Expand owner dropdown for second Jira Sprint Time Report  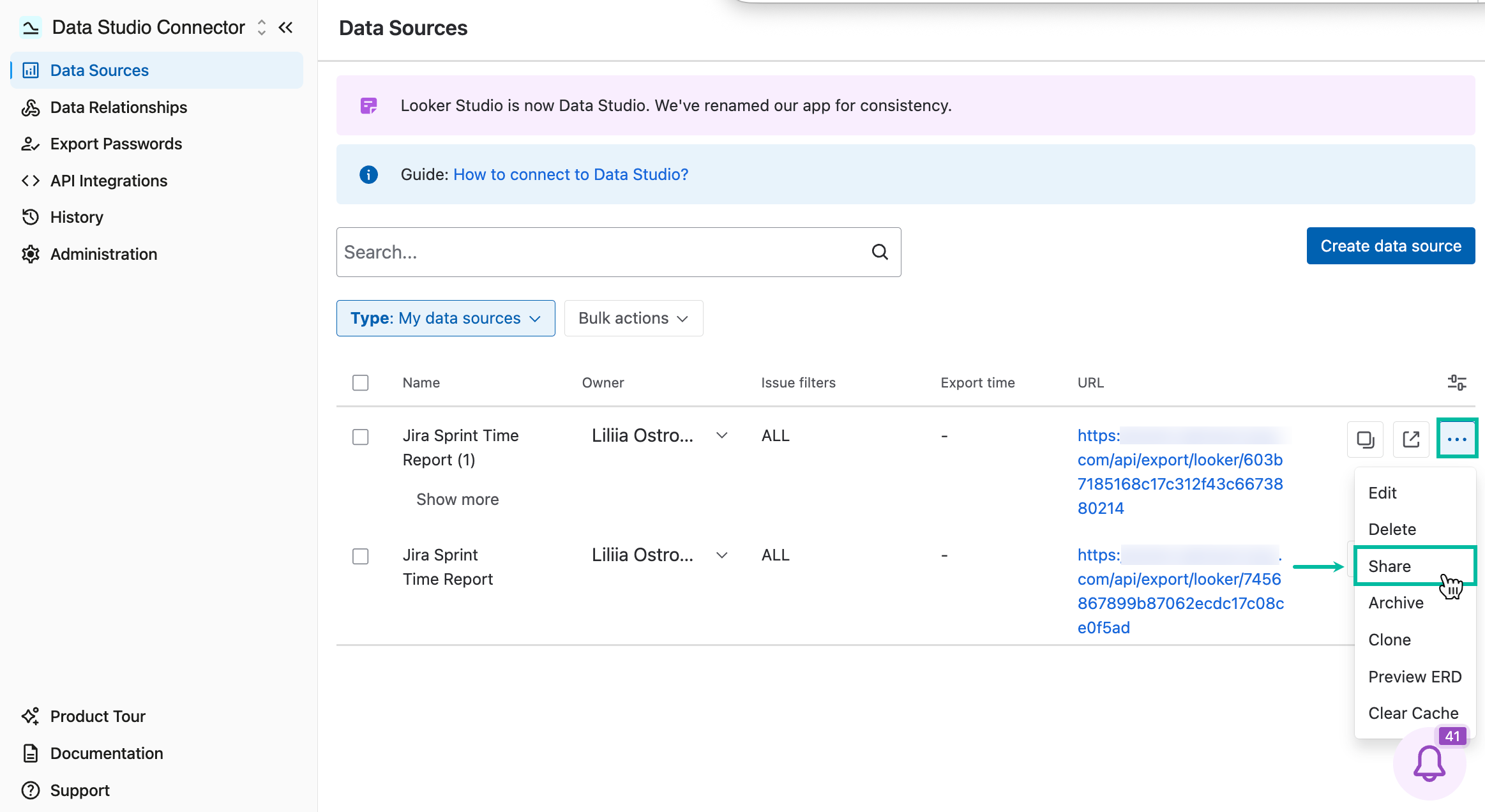722,555
